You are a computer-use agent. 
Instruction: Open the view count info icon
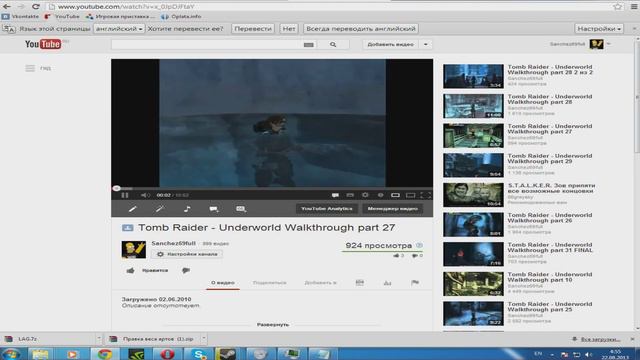419,245
